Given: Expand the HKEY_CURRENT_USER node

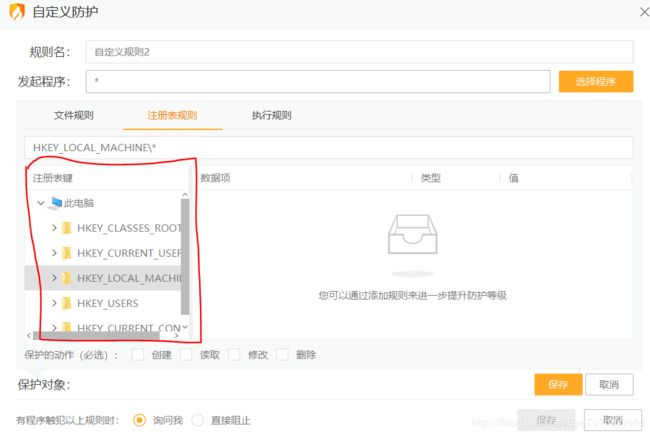Looking at the screenshot, I should pyautogui.click(x=54, y=253).
